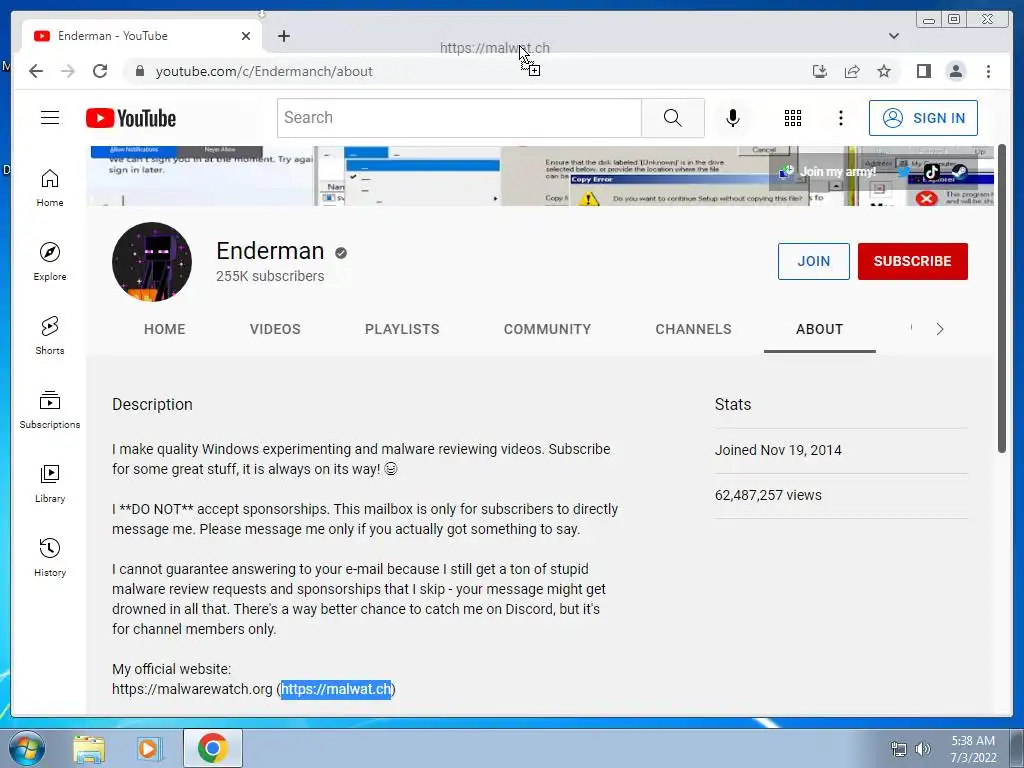This screenshot has width=1024, height=768.
Task: Click the 255K subscribers text
Action: coord(270,276)
